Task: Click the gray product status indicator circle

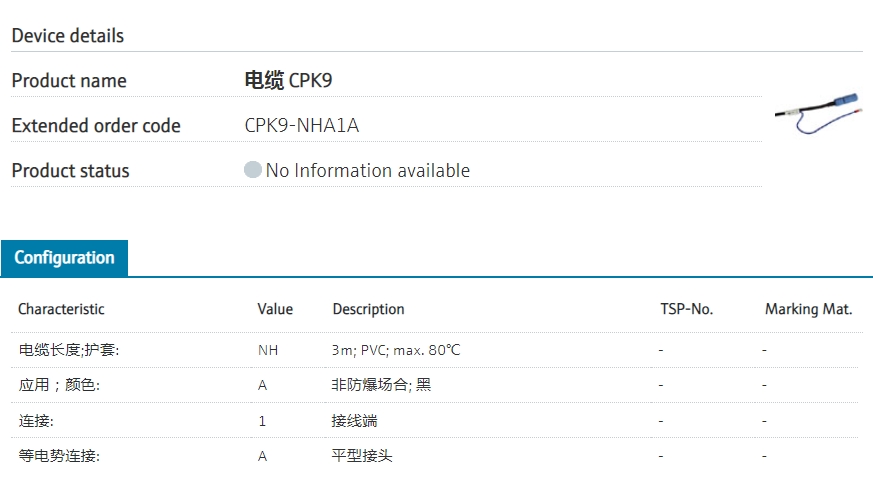Action: tap(253, 170)
